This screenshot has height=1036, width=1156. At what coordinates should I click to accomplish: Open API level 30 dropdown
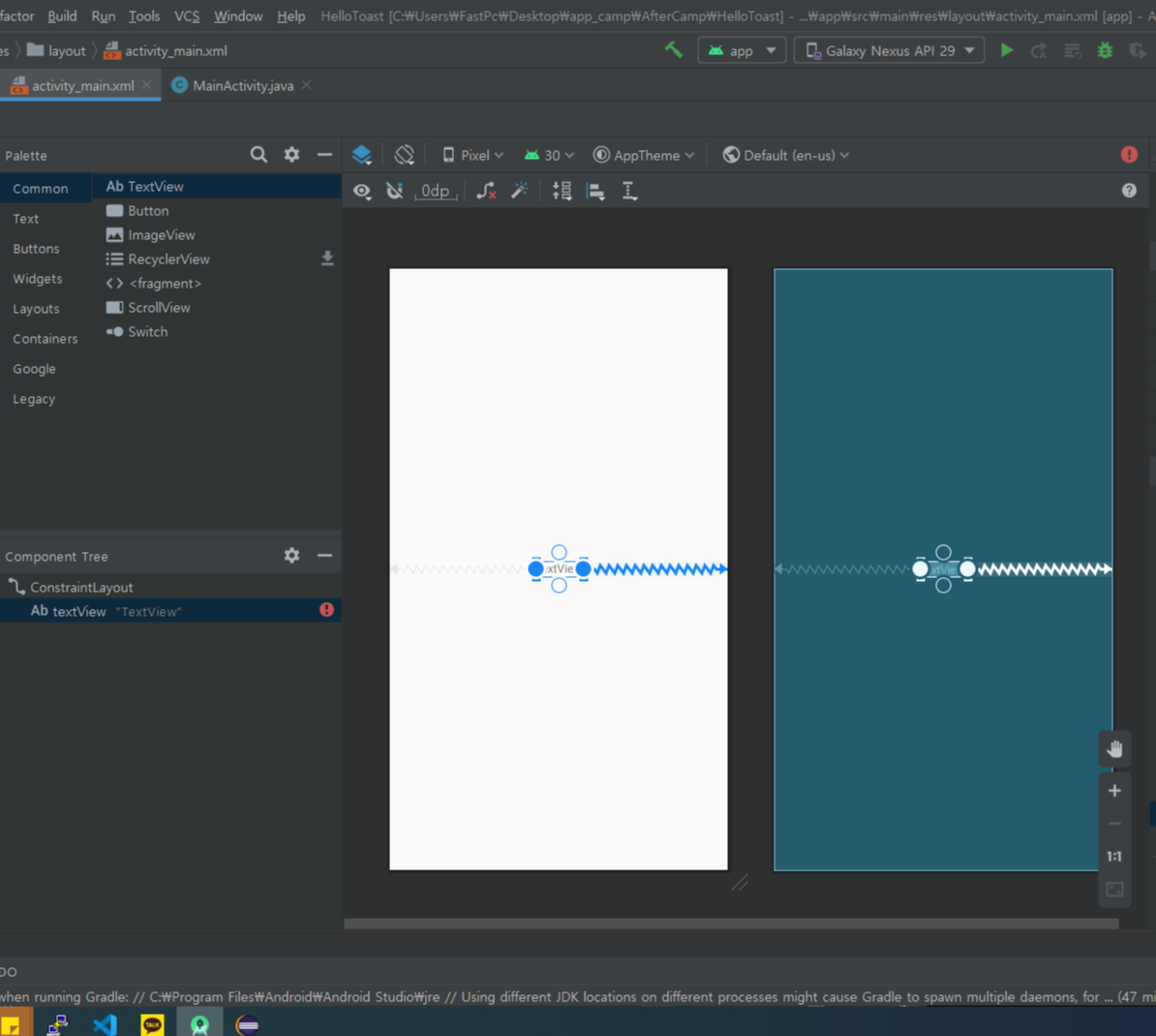click(549, 155)
